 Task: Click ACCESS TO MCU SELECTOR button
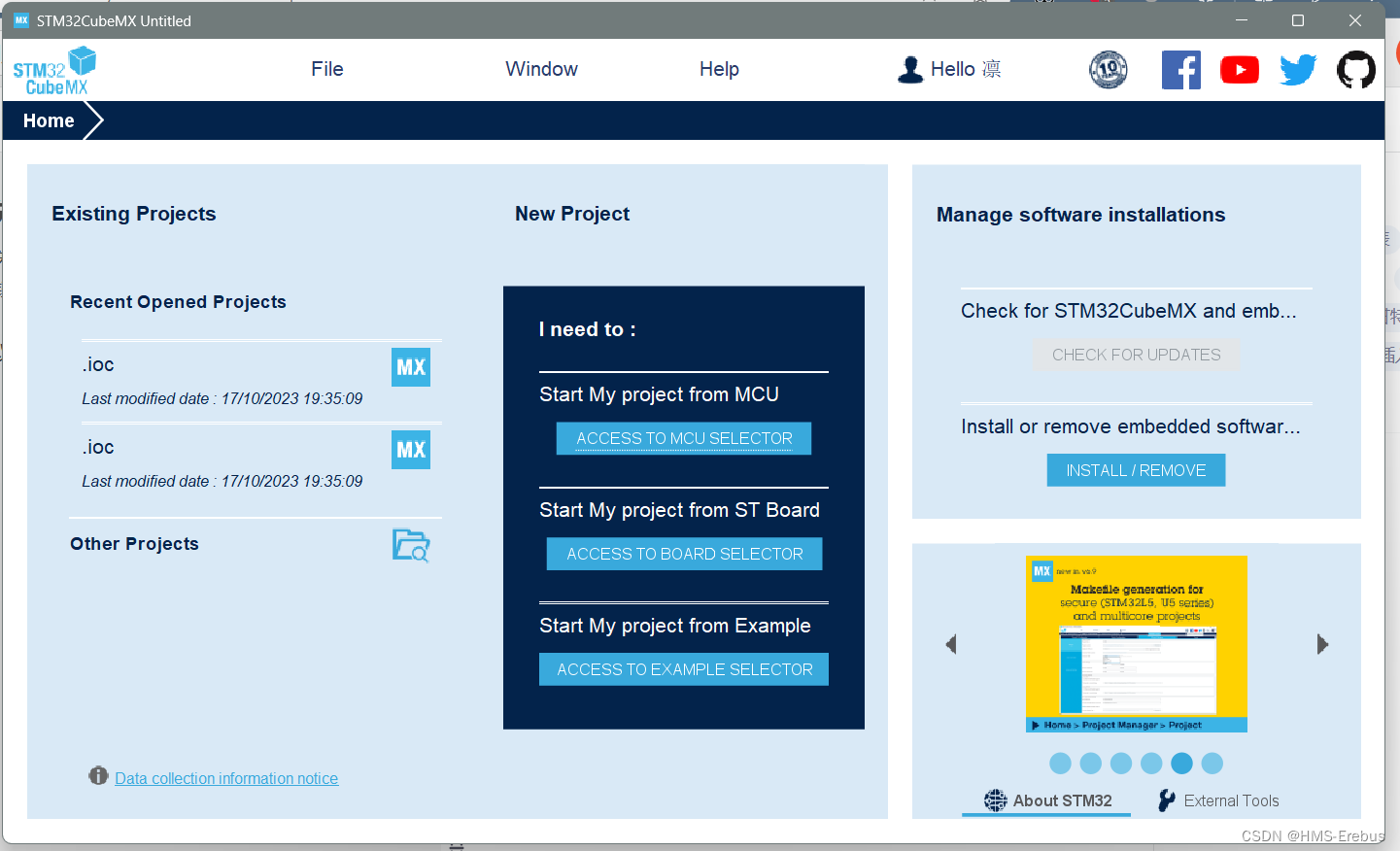tap(684, 438)
